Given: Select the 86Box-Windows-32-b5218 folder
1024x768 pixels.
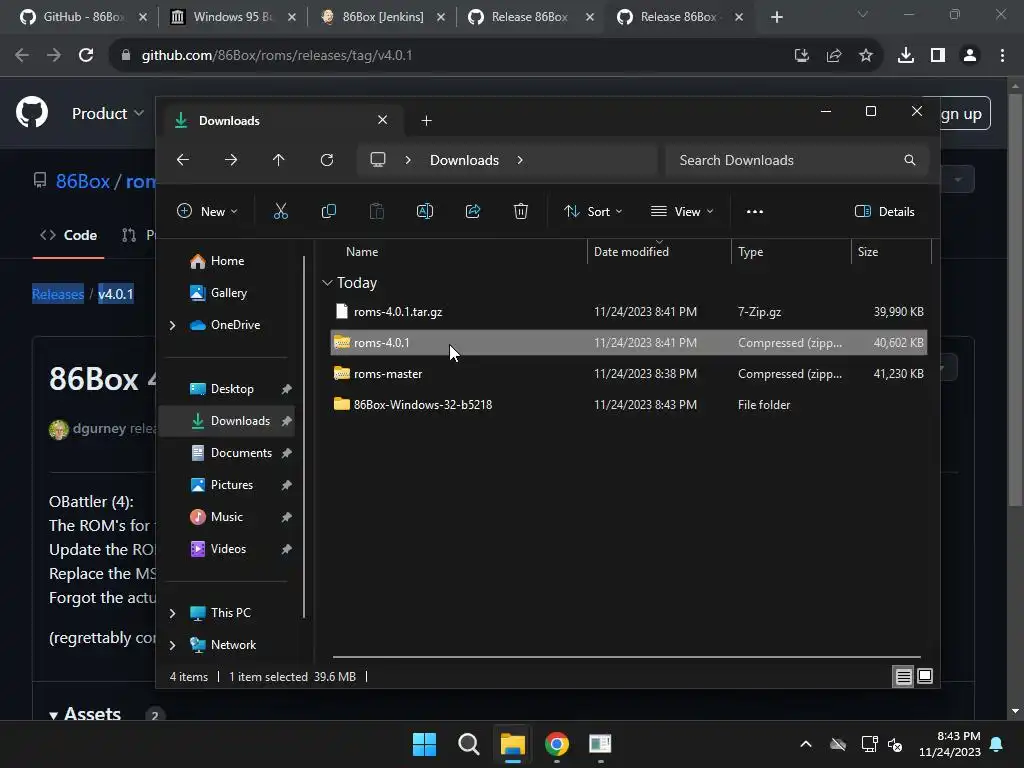Looking at the screenshot, I should [628, 405].
